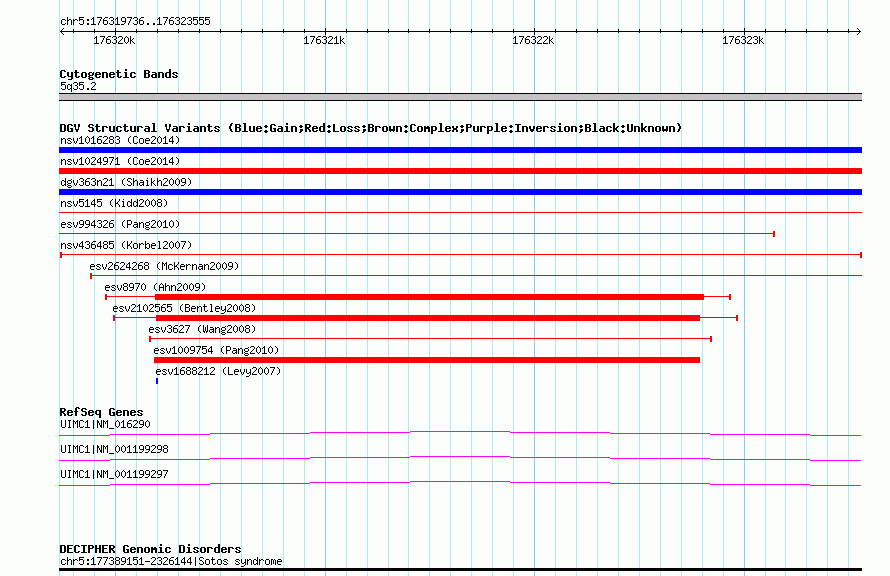Click the esv8970 (Ahn2009) label
This screenshot has height=576, width=890.
155,287
